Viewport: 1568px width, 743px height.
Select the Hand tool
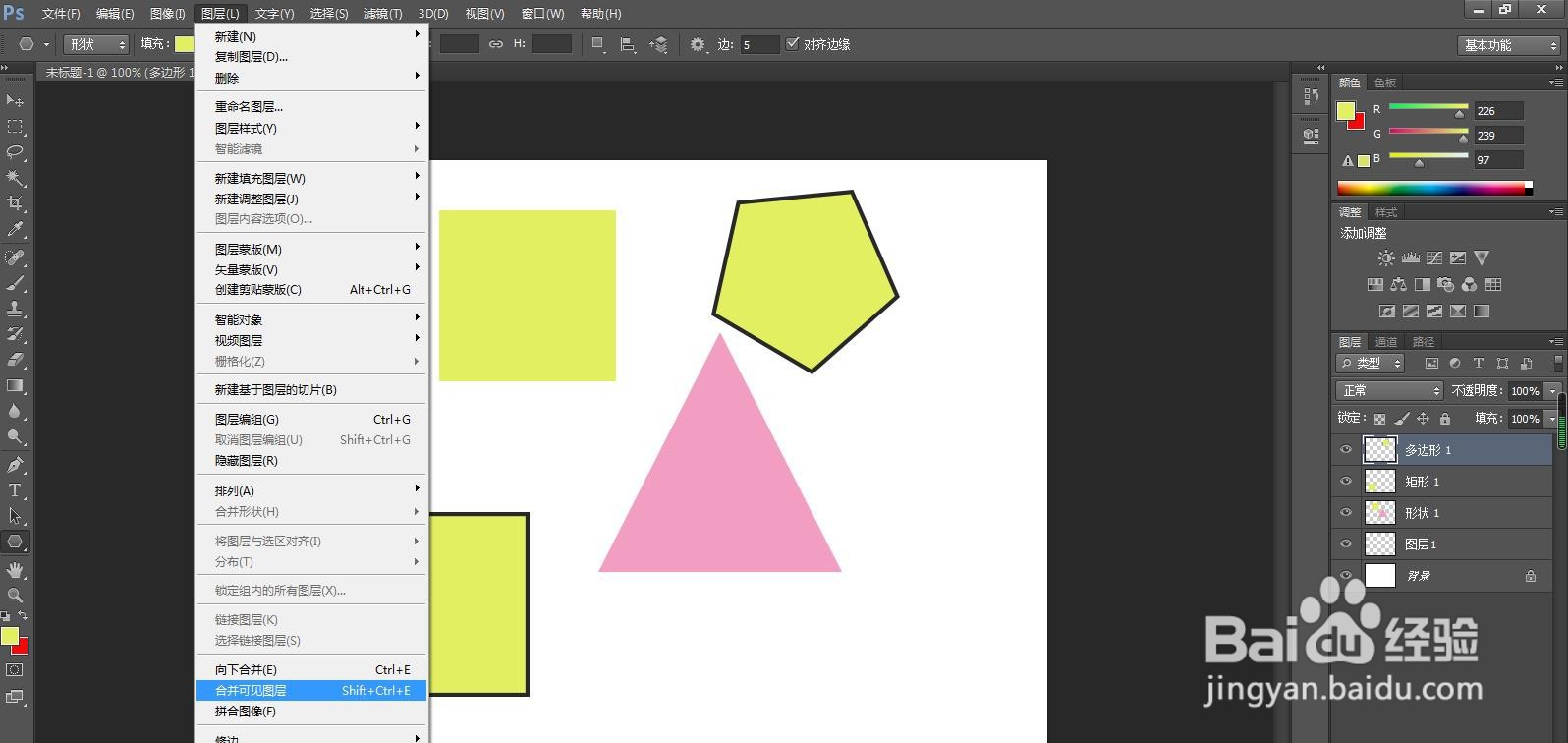click(15, 570)
